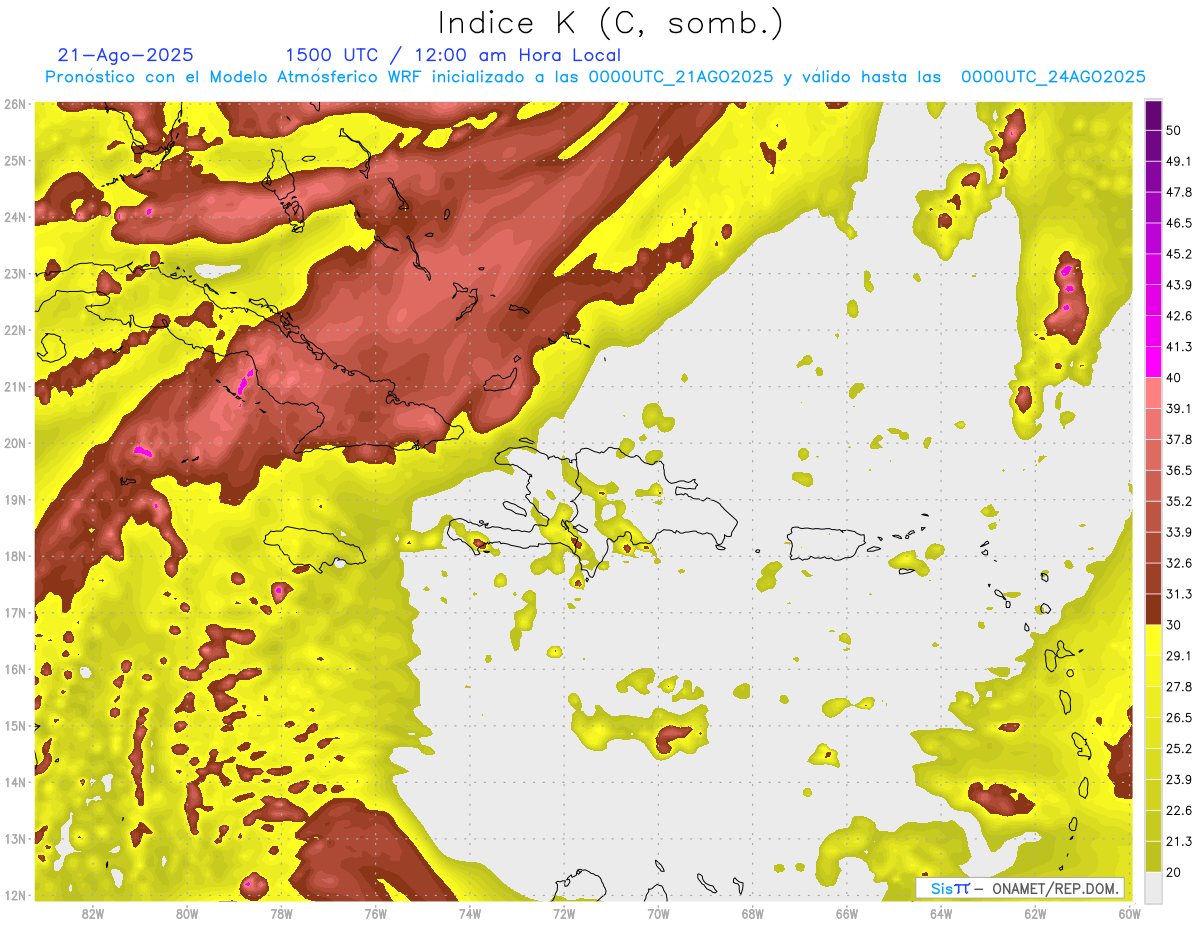Click the 32.6 value on the color scale
This screenshot has height=927, width=1200.
[1178, 563]
